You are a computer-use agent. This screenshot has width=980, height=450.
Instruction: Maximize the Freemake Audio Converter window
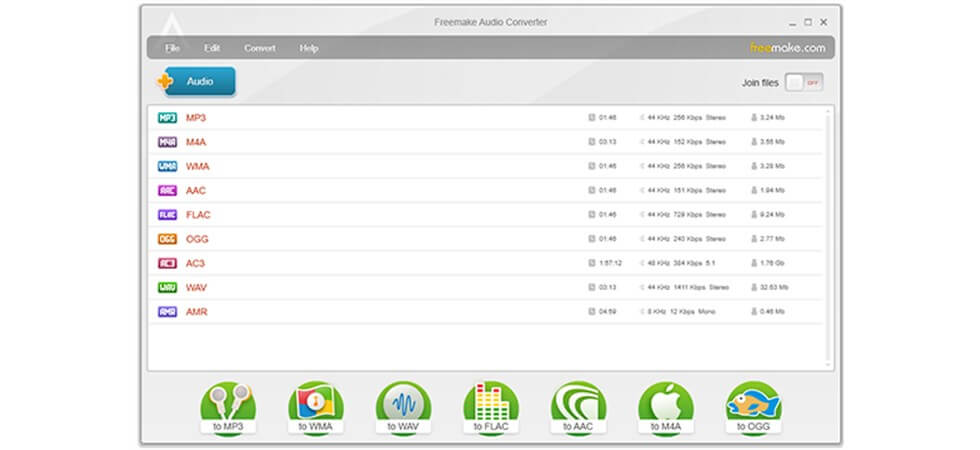808,22
